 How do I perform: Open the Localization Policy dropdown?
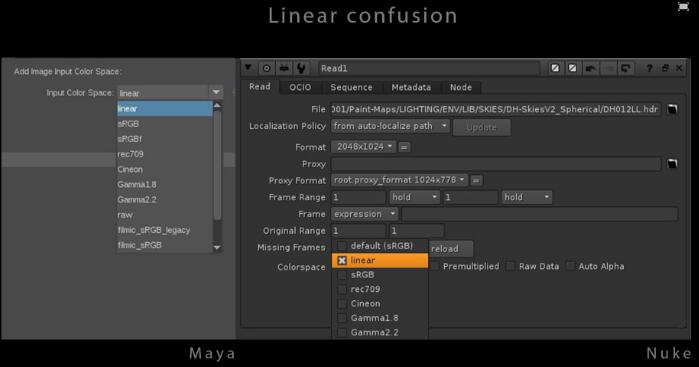pos(390,126)
